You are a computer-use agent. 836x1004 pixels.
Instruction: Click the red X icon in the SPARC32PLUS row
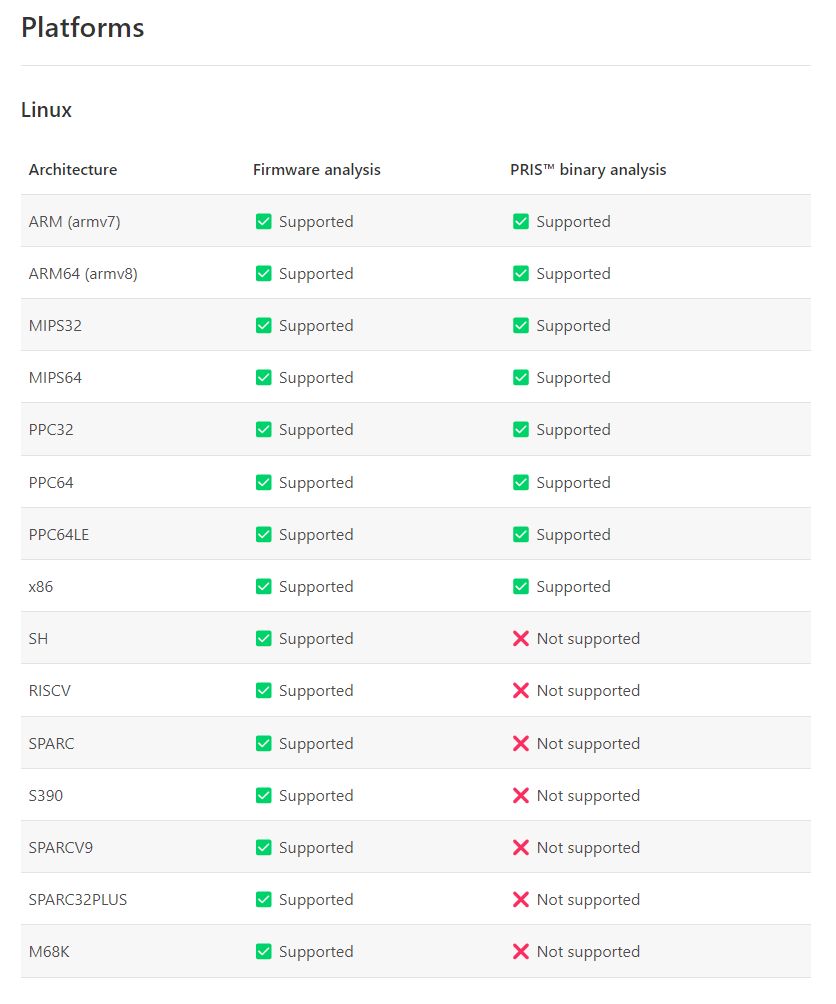click(520, 900)
